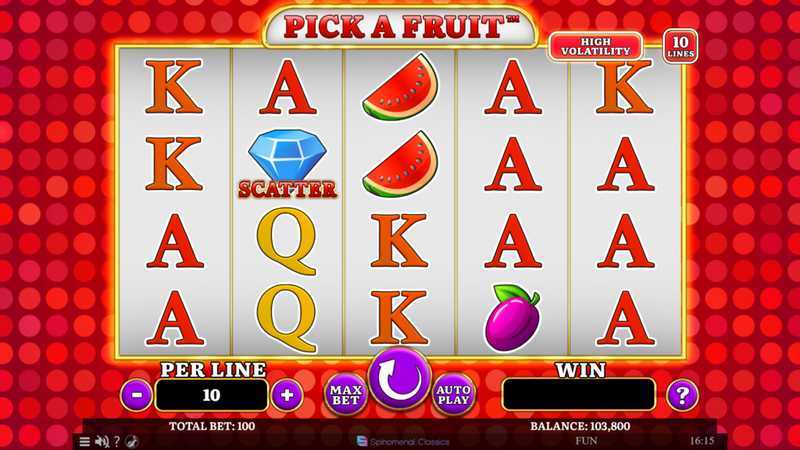Click the per line bet value field
Image resolution: width=800 pixels, height=450 pixels.
click(x=211, y=395)
